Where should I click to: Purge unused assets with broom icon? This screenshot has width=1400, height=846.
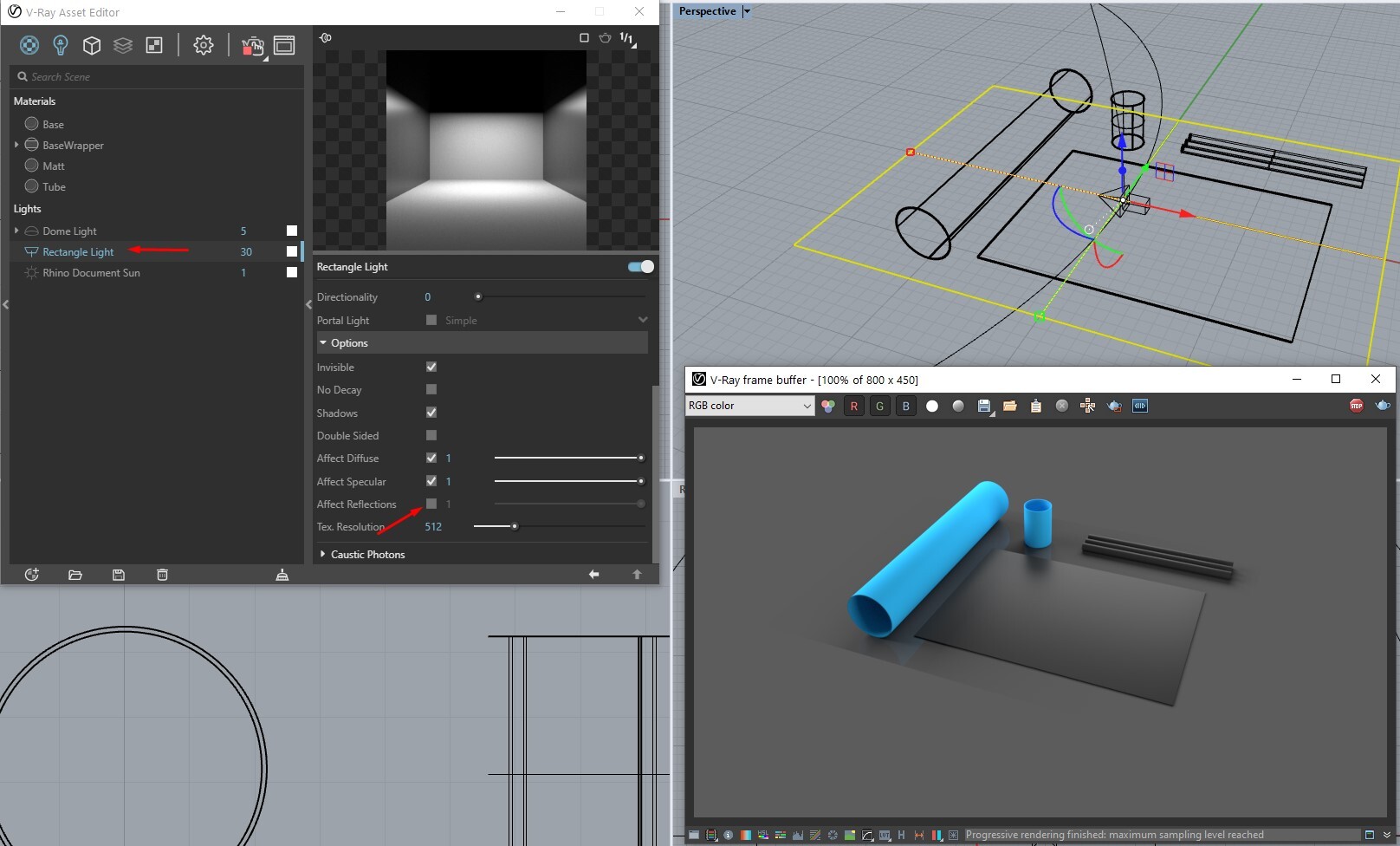pos(282,575)
